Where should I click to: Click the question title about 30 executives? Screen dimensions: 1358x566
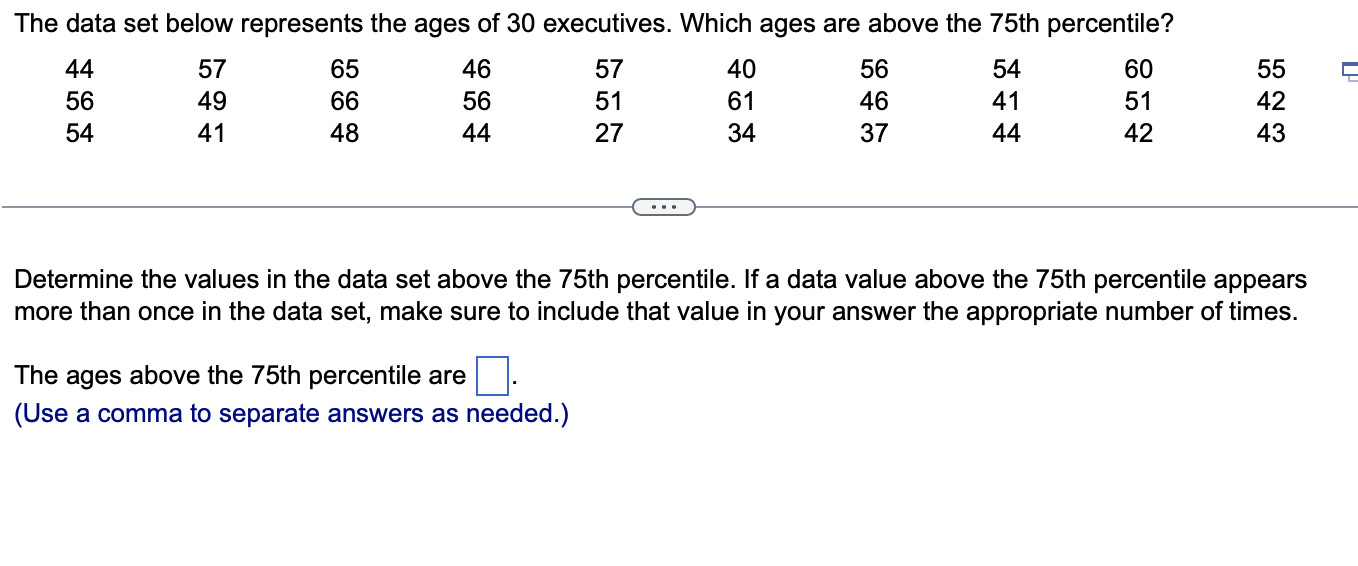coord(593,25)
